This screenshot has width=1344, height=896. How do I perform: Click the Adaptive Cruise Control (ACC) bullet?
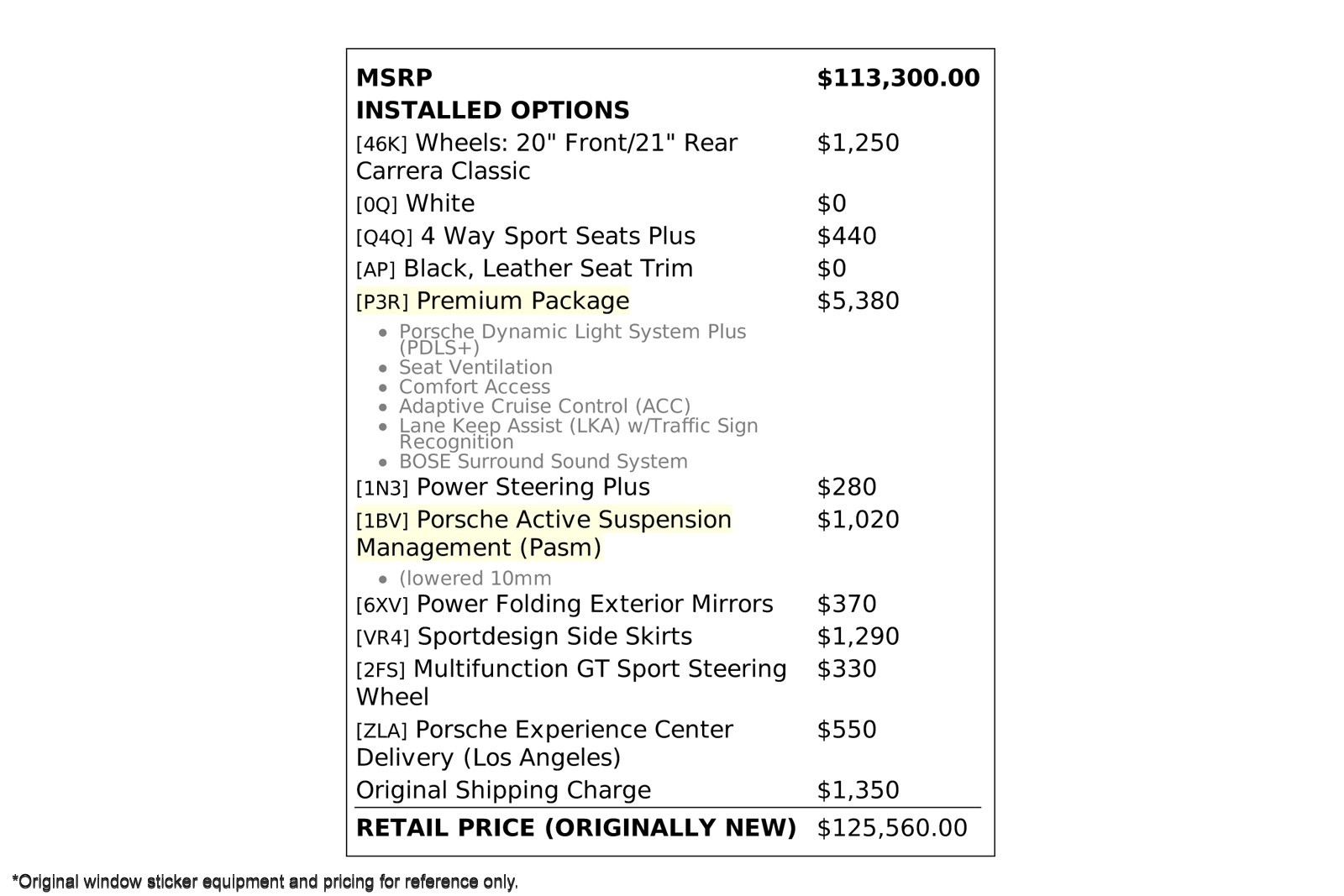[544, 406]
